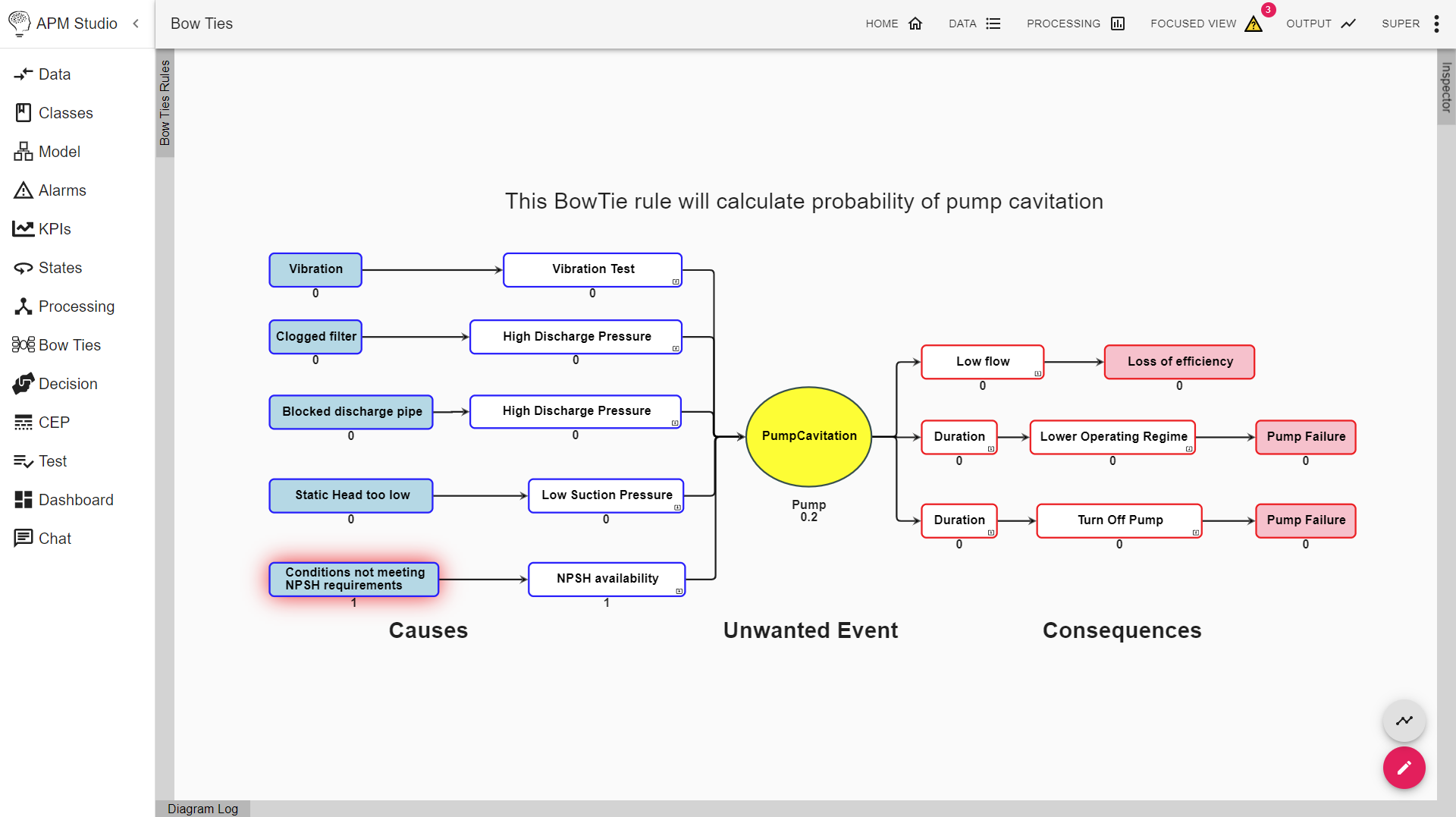Click the pencil edit floating button
Image resolution: width=1456 pixels, height=817 pixels.
click(1404, 768)
